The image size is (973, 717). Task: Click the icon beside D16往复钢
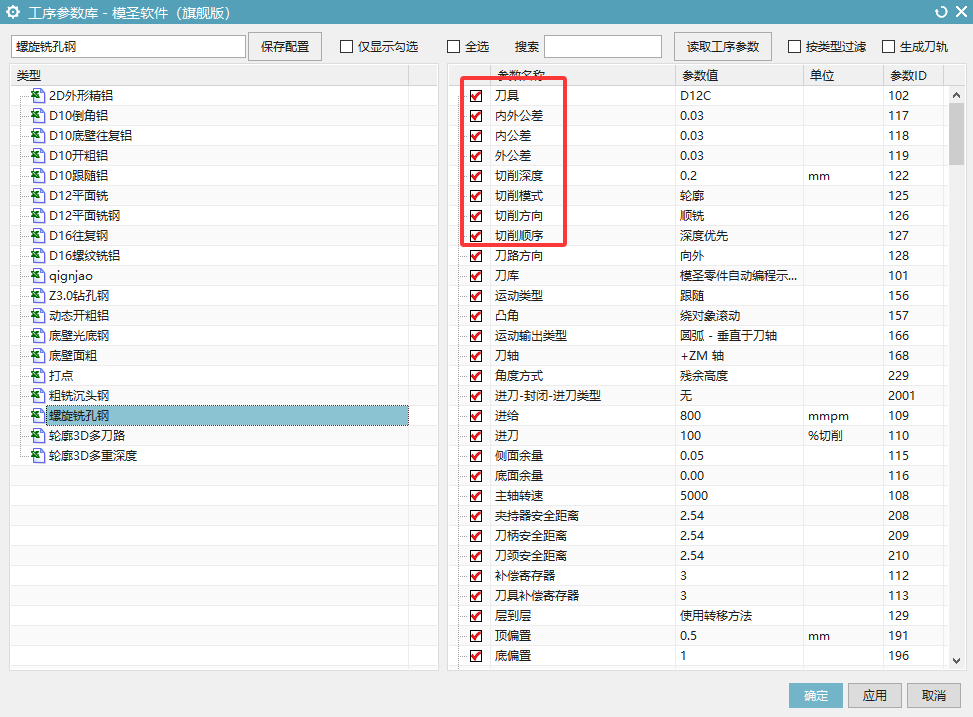coord(38,235)
